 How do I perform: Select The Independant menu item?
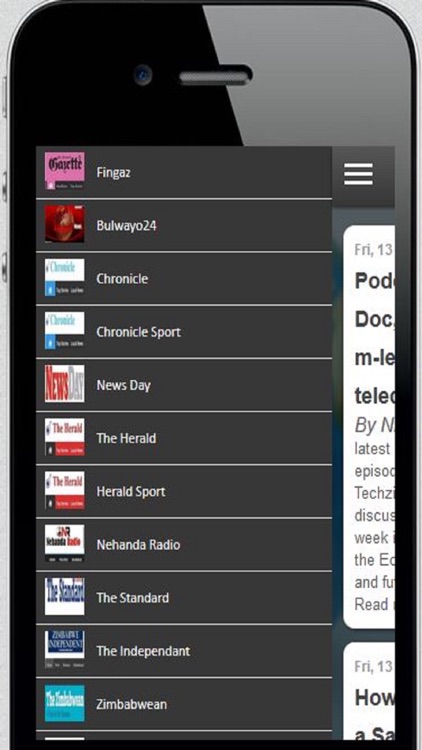click(184, 651)
